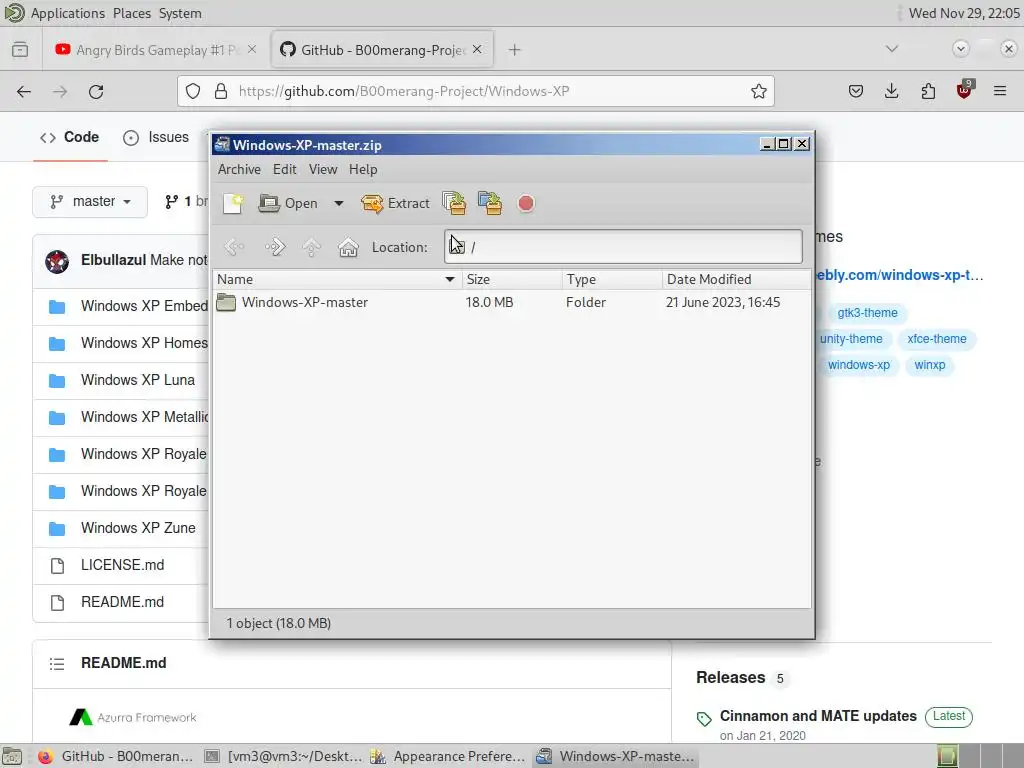Open the Firefox Downloads panel
This screenshot has width=1024, height=768.
pos(891,91)
